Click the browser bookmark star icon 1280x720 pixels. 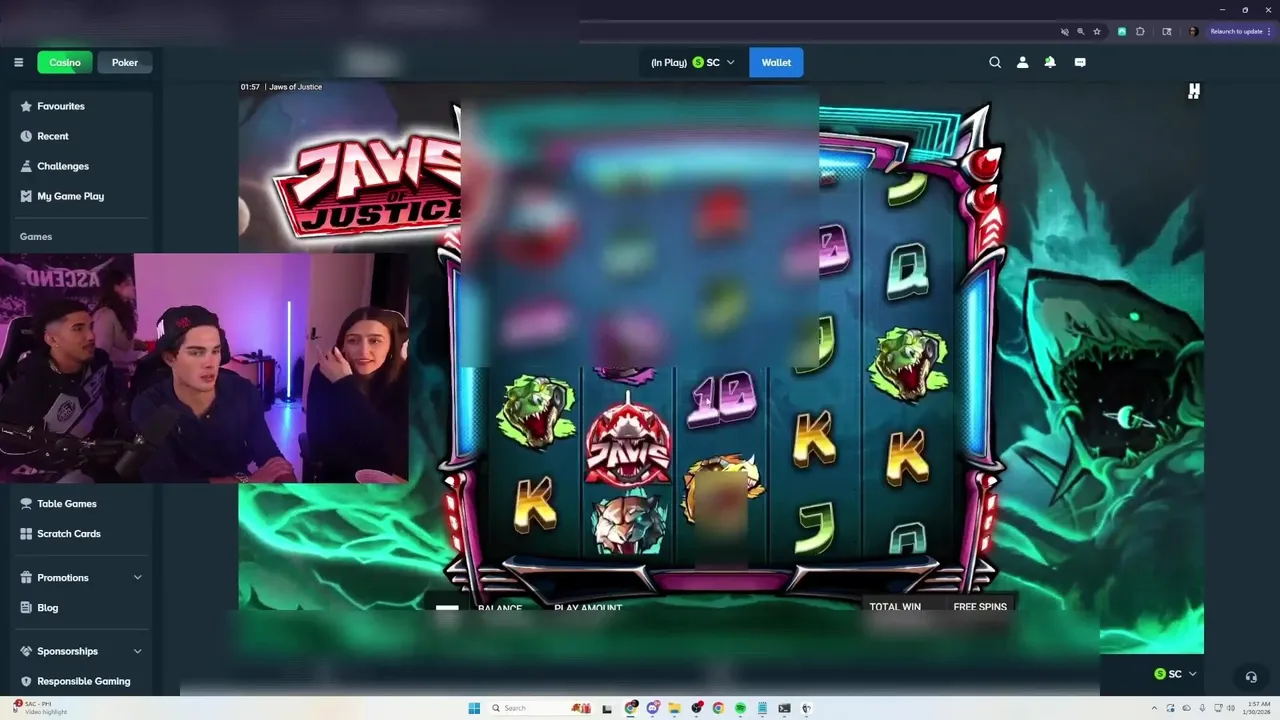coord(1097,31)
